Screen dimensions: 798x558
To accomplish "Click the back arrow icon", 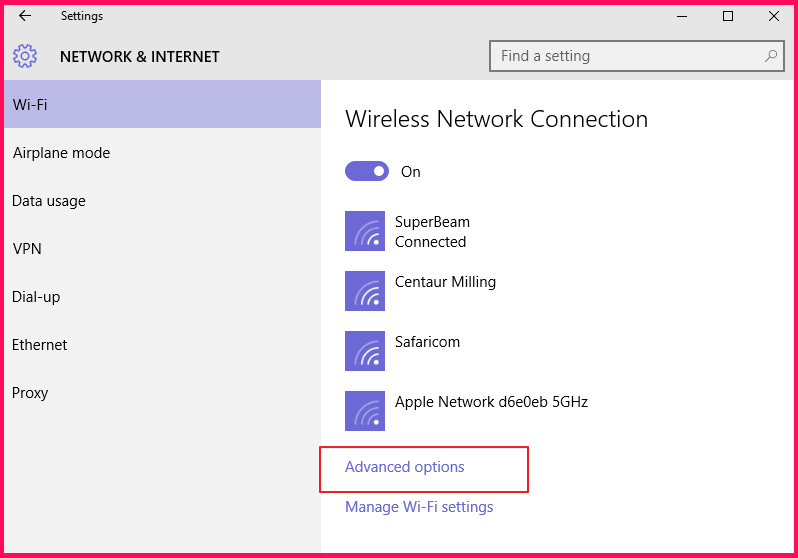I will point(25,16).
